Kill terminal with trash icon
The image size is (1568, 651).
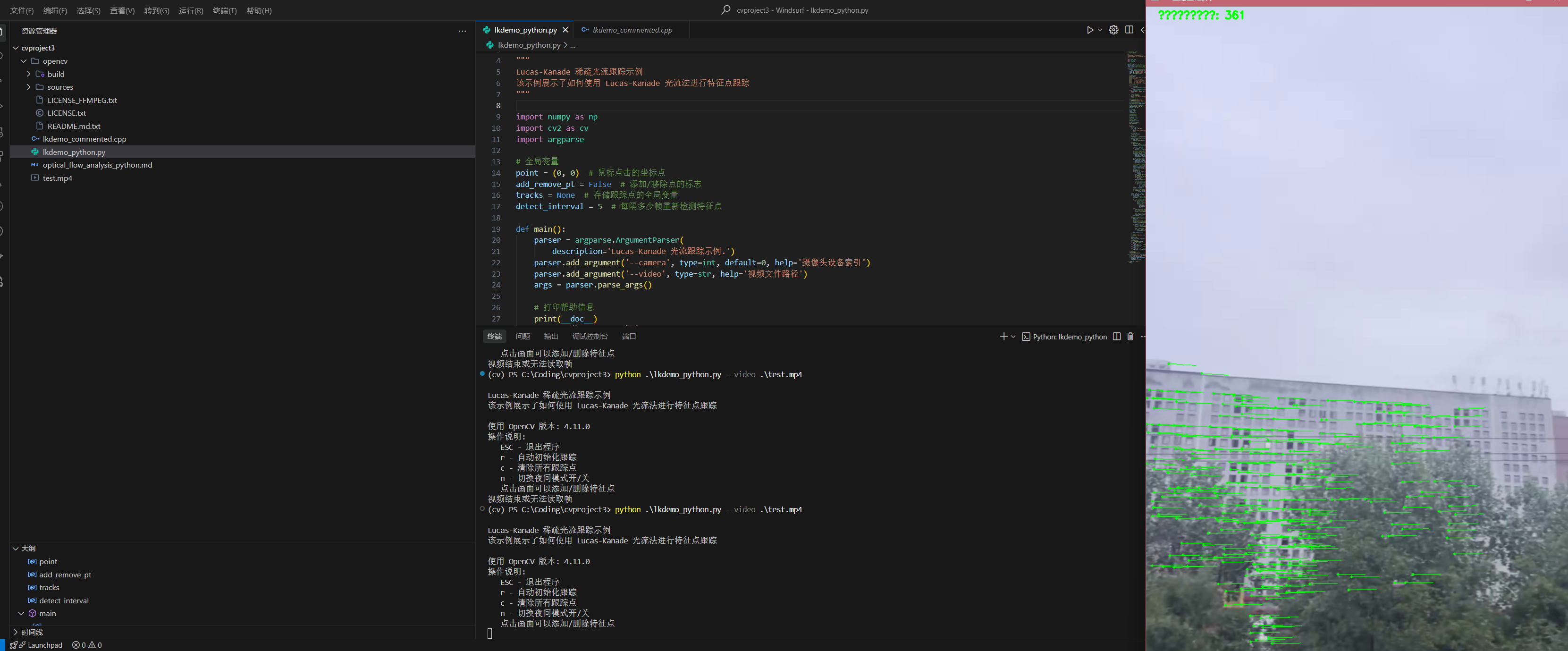click(x=1130, y=337)
